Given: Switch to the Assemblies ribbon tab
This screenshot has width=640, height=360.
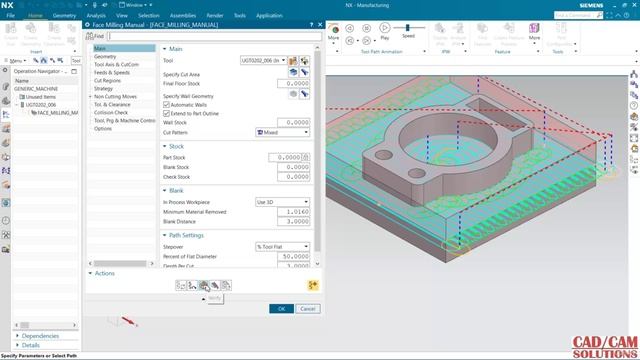Looking at the screenshot, I should 183,16.
